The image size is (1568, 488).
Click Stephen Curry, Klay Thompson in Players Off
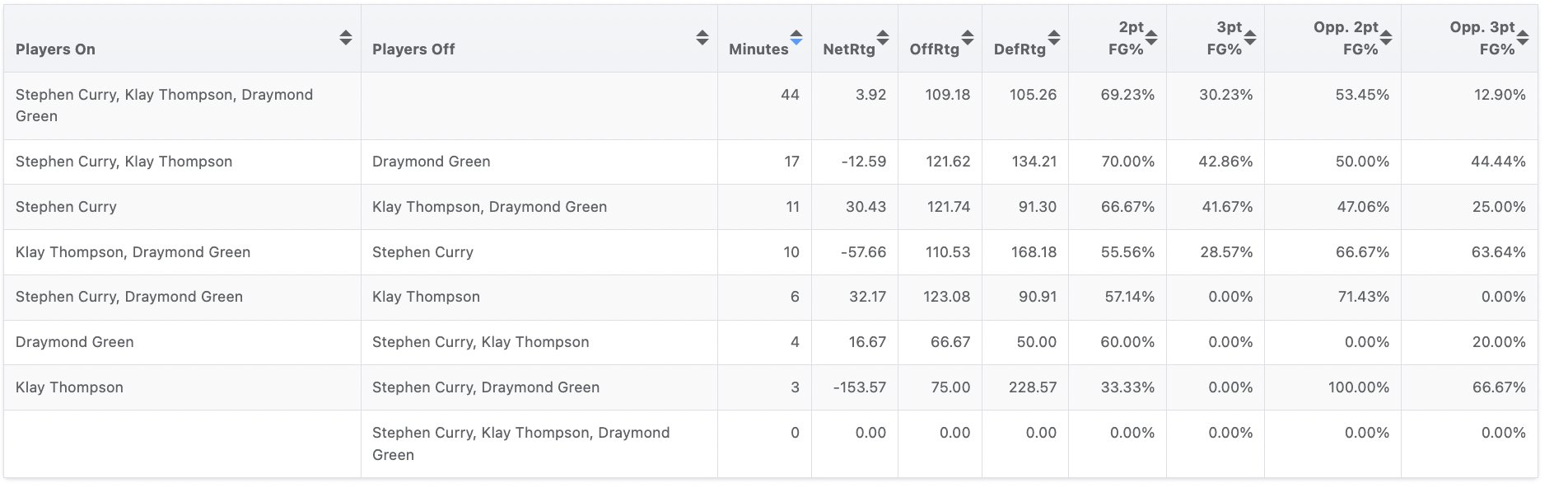pos(480,342)
